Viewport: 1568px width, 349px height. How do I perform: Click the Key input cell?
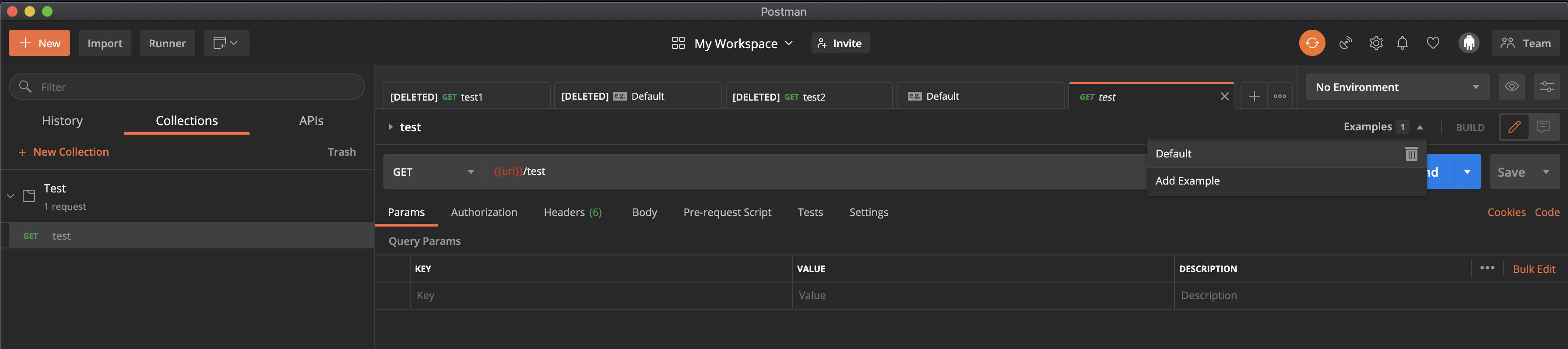tap(601, 296)
